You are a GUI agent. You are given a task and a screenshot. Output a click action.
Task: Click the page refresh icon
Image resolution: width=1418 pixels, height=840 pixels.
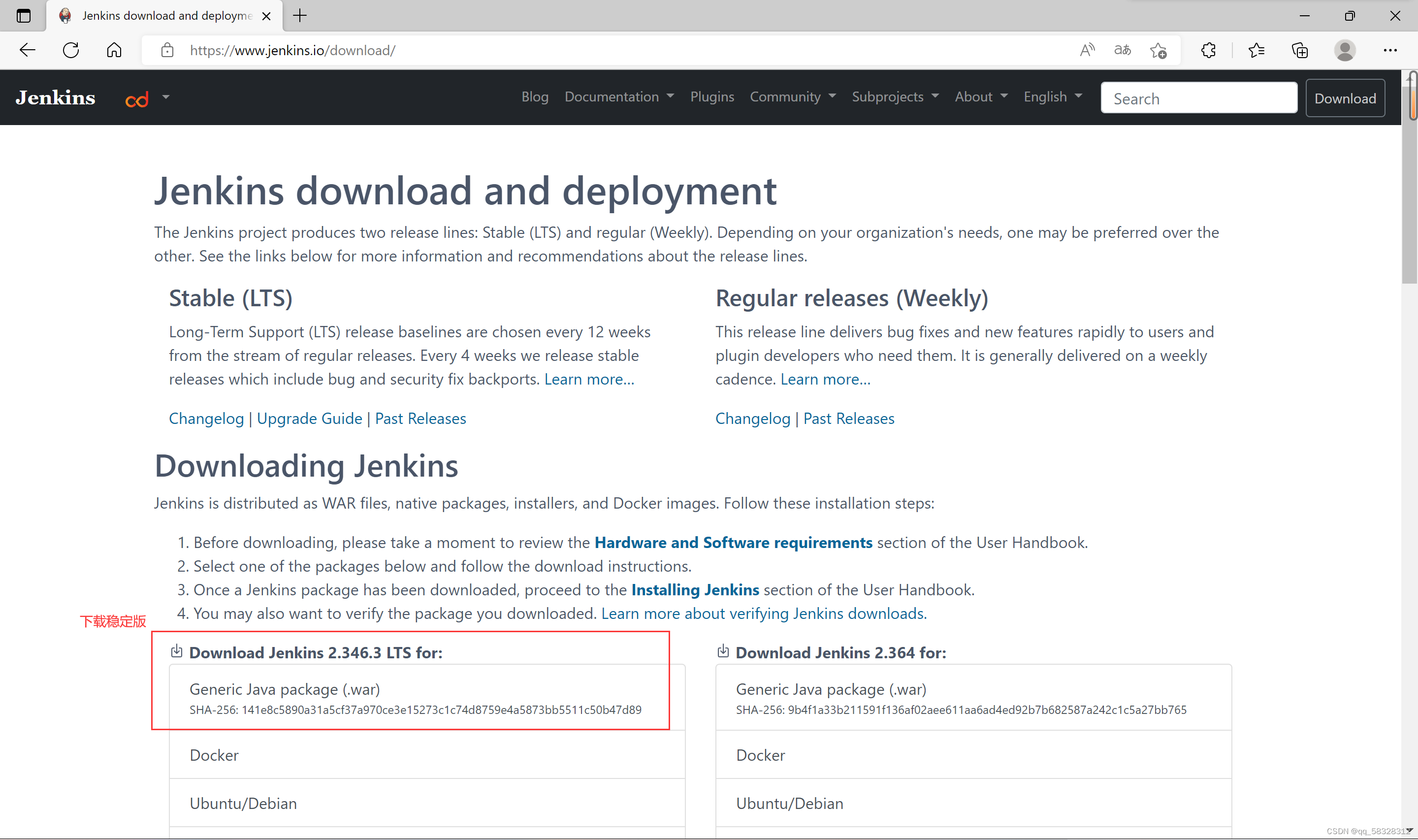(71, 50)
